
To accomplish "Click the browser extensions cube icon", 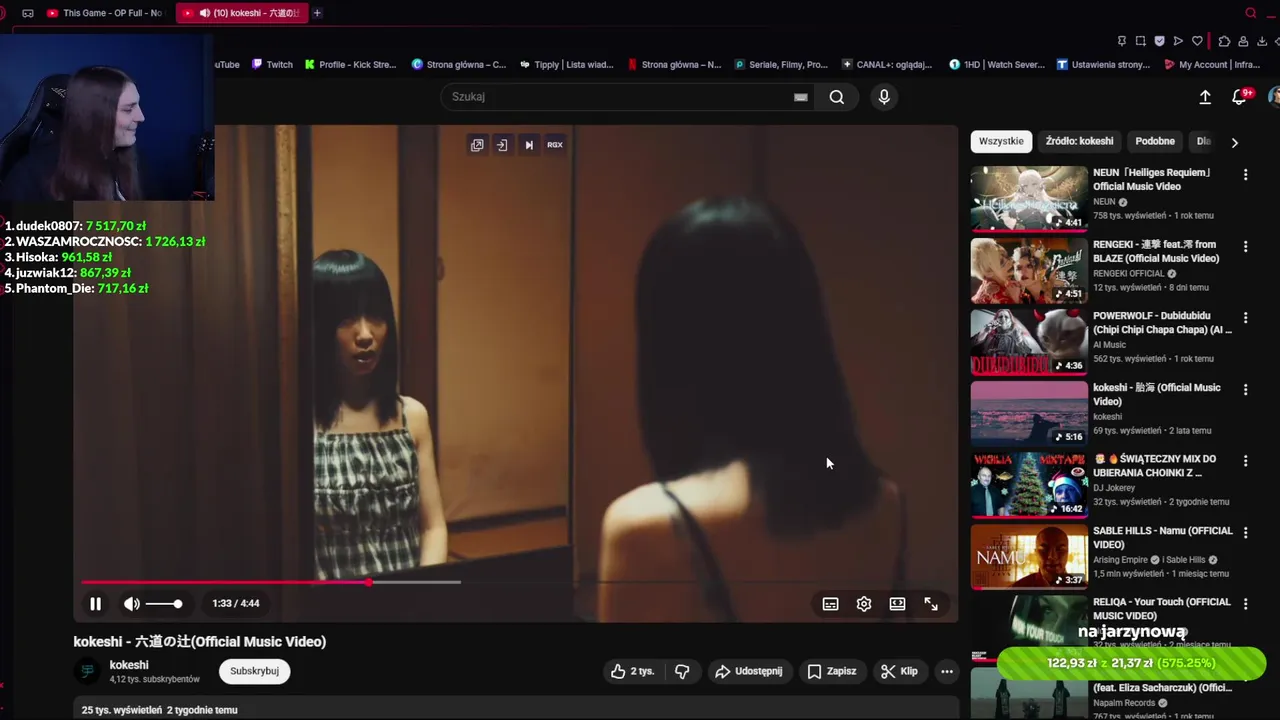I will tap(1224, 41).
